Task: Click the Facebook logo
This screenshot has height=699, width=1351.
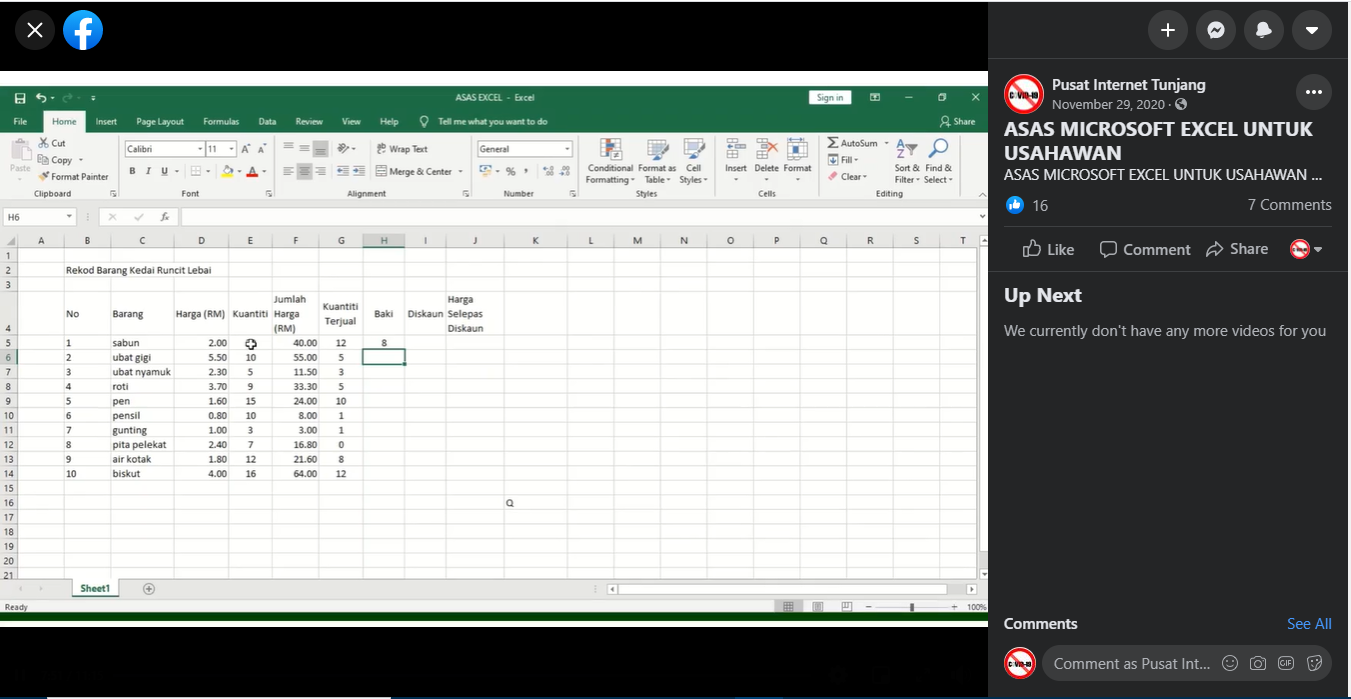Action: (x=83, y=31)
